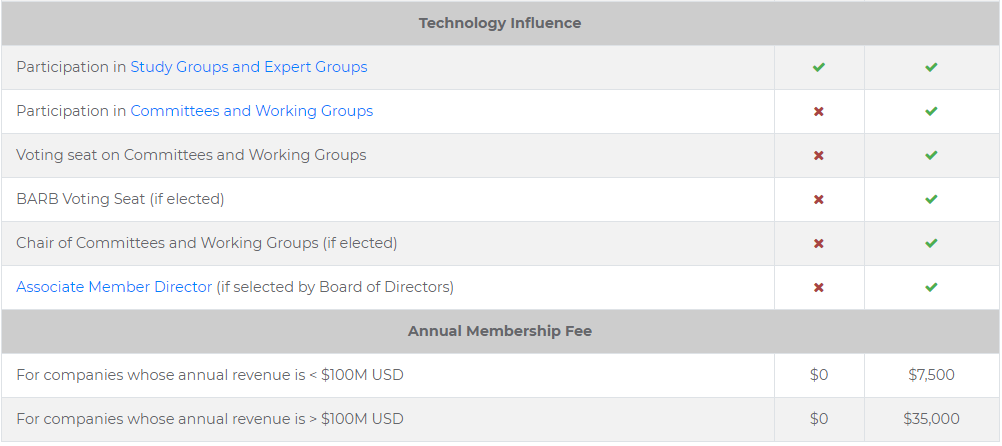1002x446 pixels.
Task: Click green checkmark for Participation in Committees row
Action: 931,111
